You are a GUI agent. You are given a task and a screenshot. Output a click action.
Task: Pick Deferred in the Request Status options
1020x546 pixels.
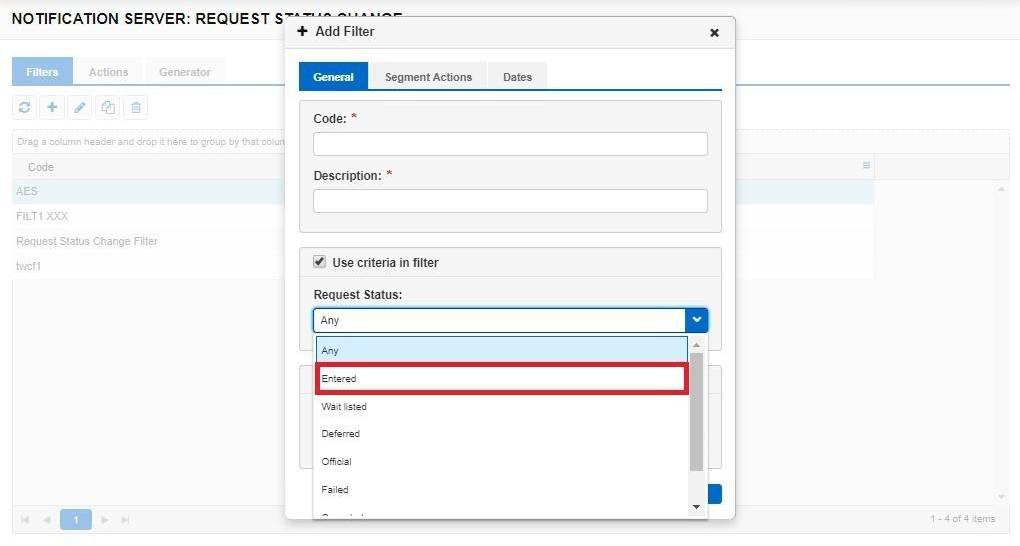pyautogui.click(x=501, y=434)
